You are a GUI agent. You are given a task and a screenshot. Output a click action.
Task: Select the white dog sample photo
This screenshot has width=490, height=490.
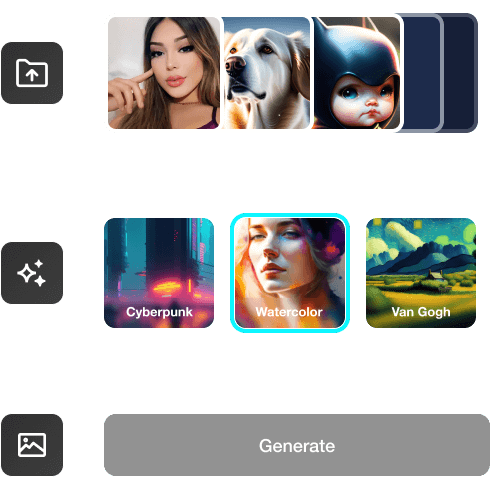[266, 73]
